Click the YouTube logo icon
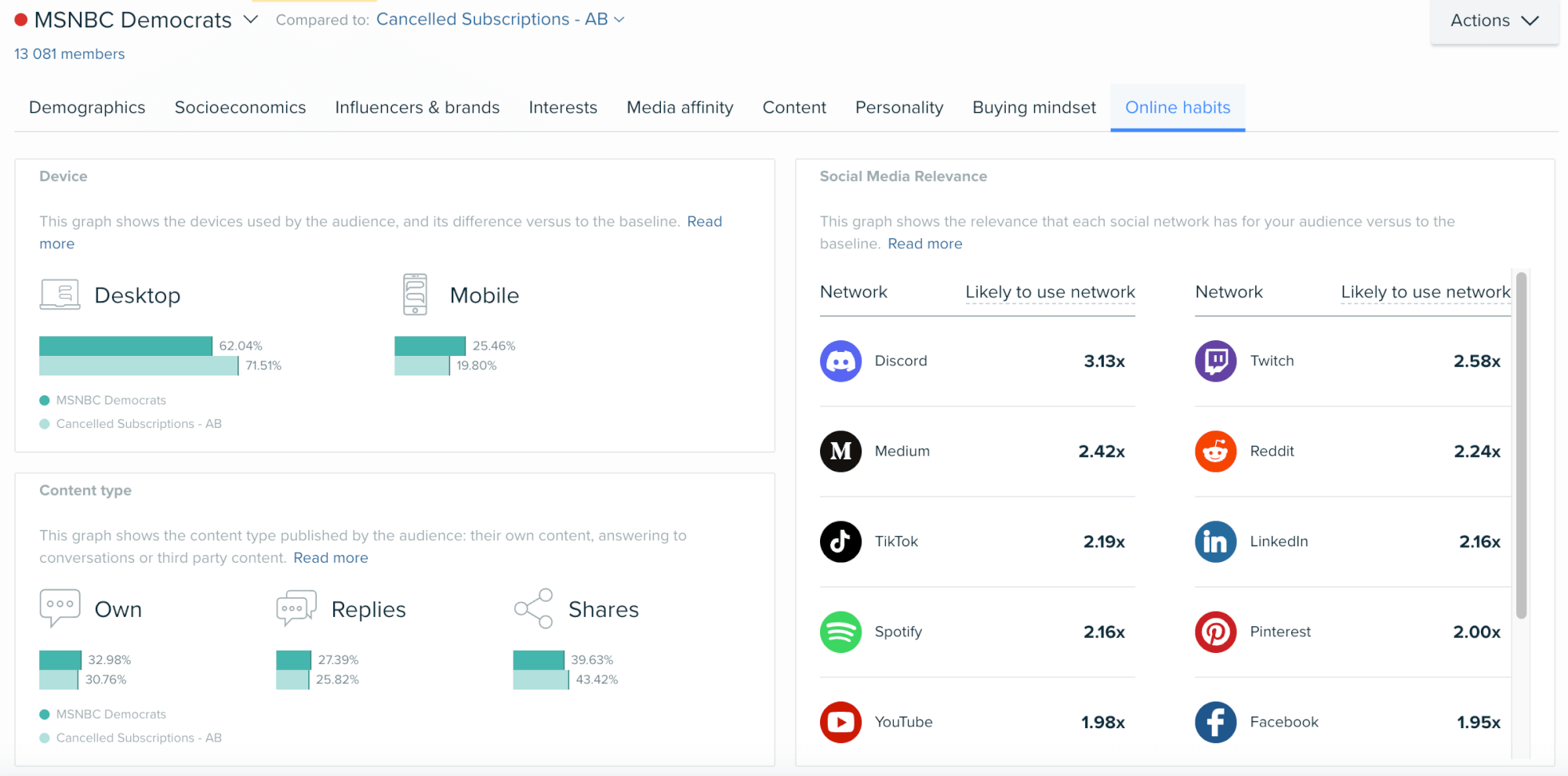Screen dimensions: 1568x776 840,722
